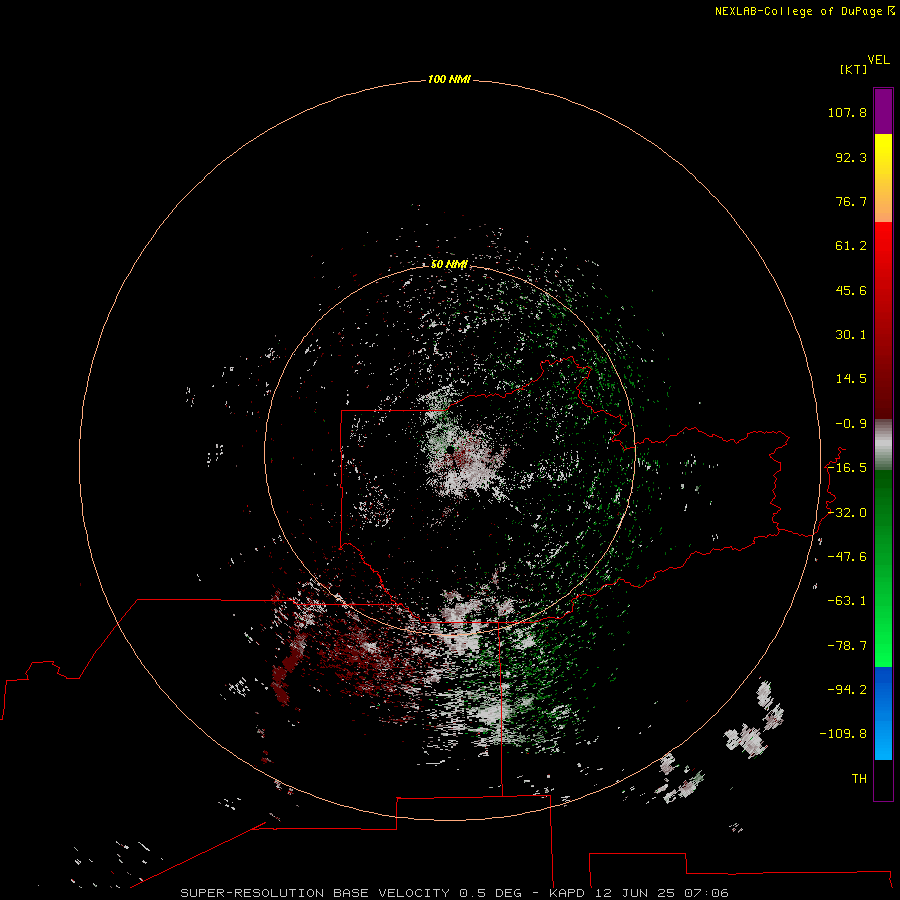This screenshot has width=900, height=900.
Task: Click the 50 NMI range ring label
Action: 449,264
